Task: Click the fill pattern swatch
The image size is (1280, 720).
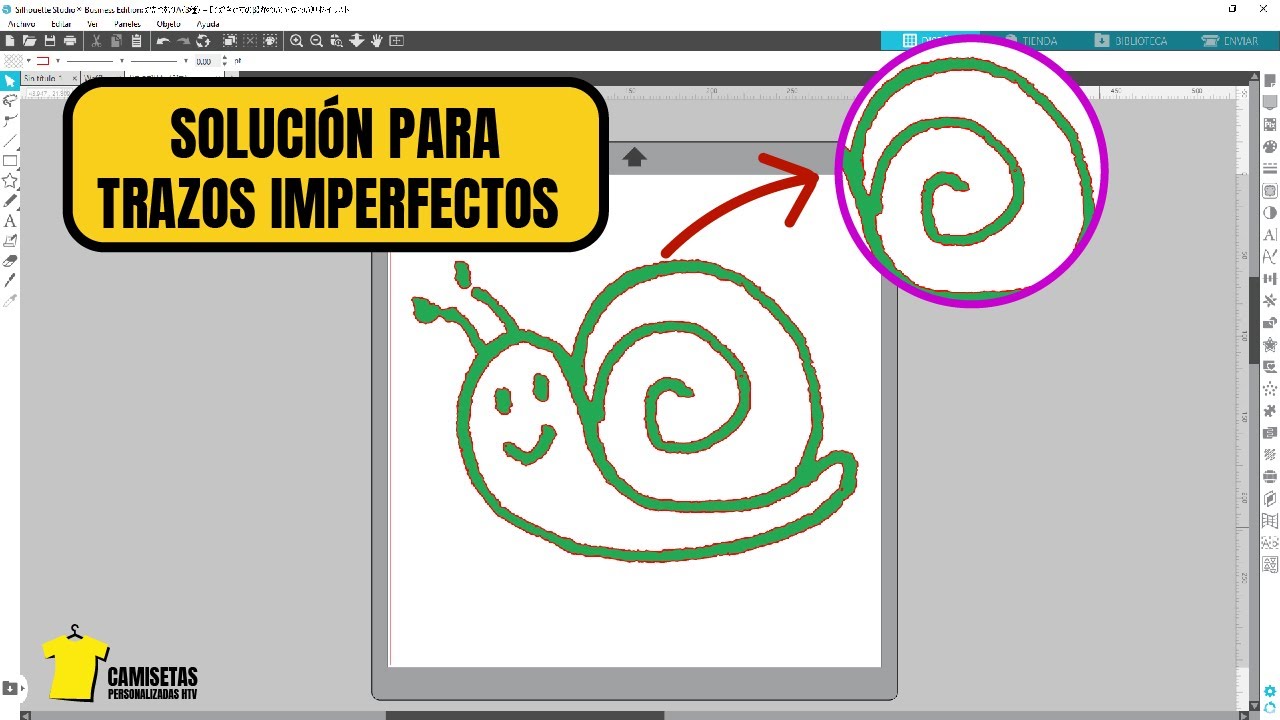Action: click(x=13, y=61)
